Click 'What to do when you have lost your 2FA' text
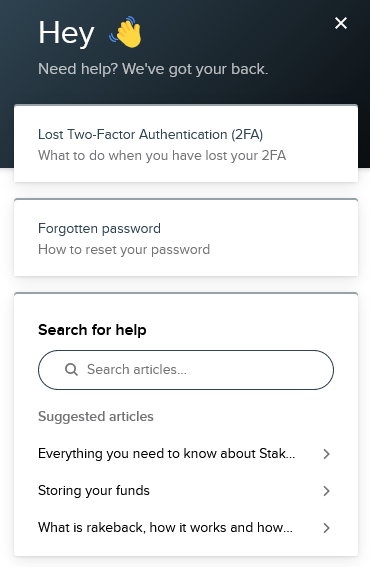Screen dimensions: 370x567 (x=162, y=155)
